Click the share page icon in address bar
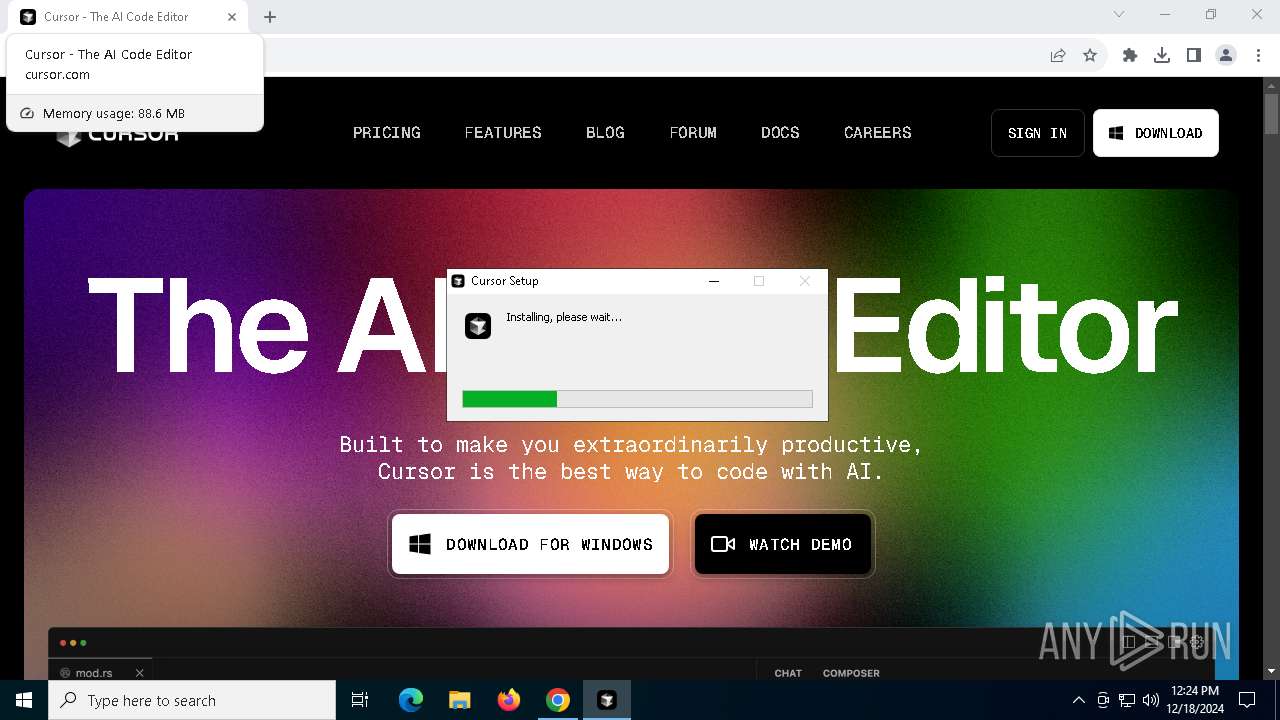This screenshot has height=720, width=1280. (1058, 55)
